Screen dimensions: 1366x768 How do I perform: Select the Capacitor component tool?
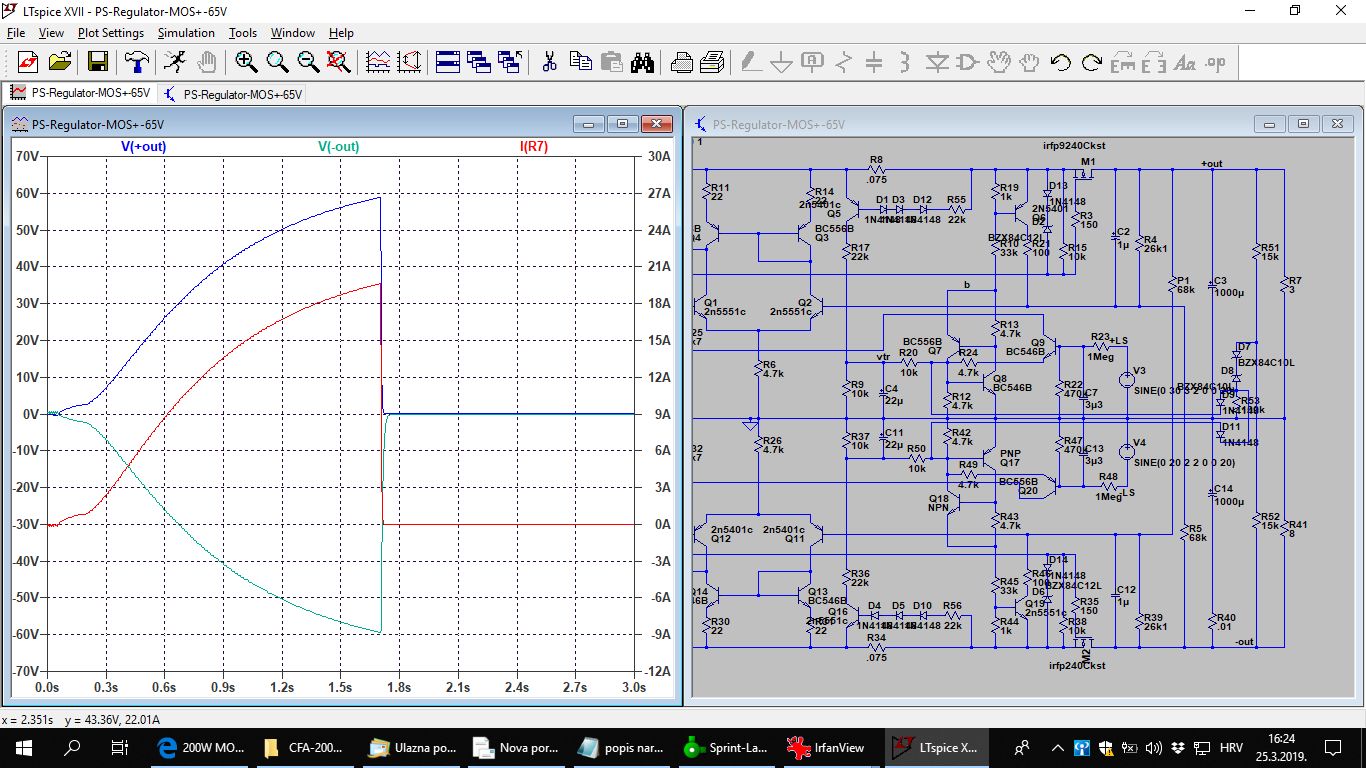click(x=874, y=62)
